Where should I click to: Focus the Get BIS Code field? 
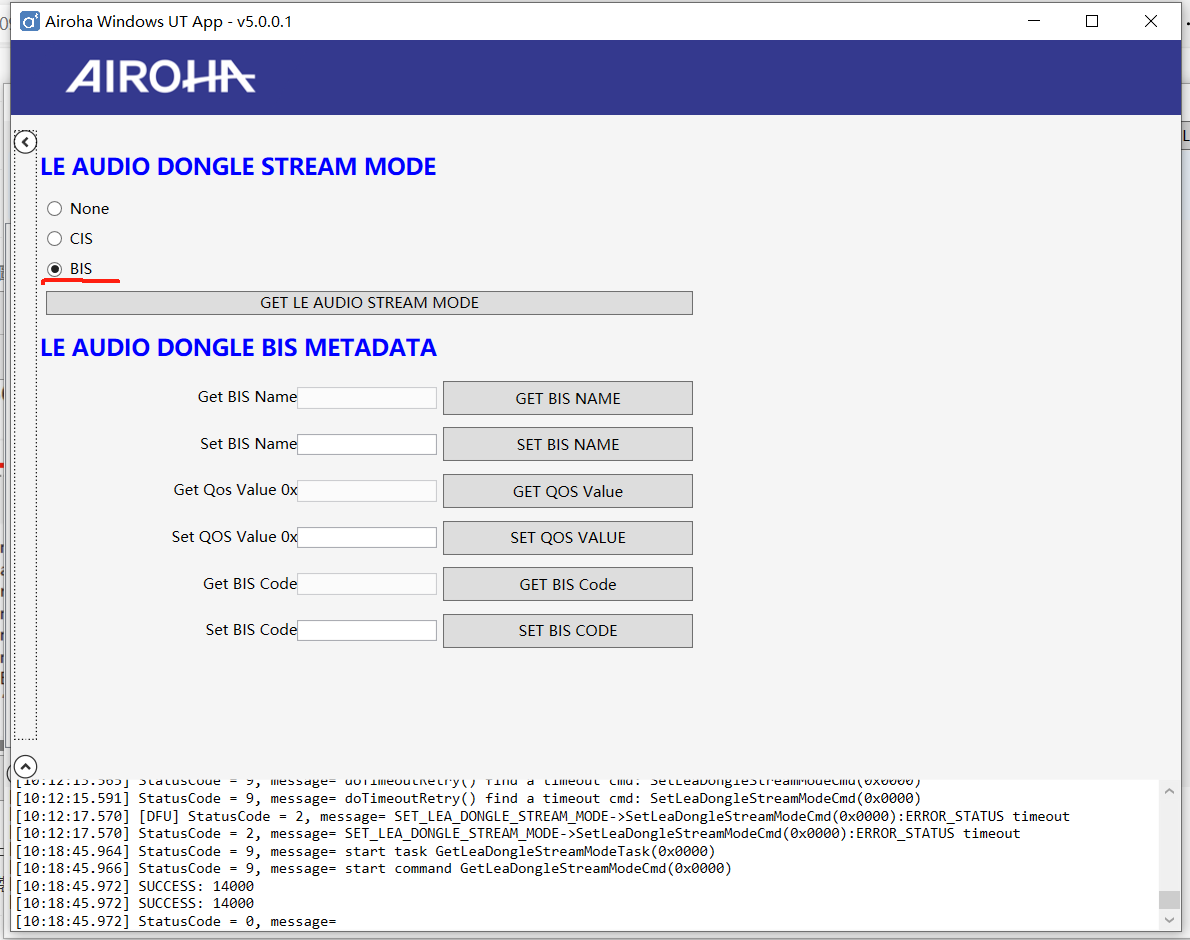[x=367, y=584]
